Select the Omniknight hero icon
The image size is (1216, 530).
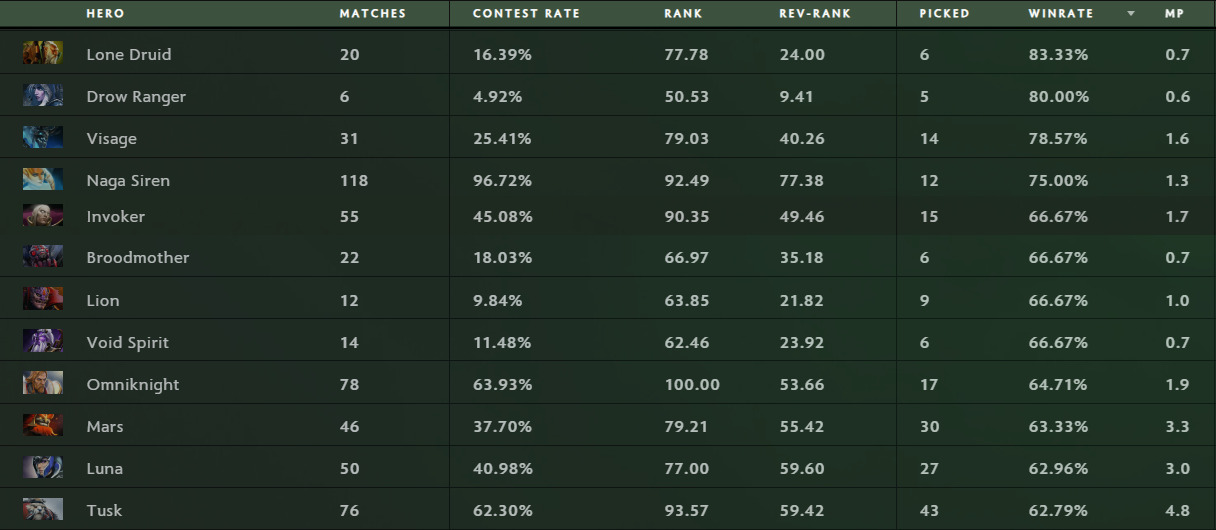[43, 384]
